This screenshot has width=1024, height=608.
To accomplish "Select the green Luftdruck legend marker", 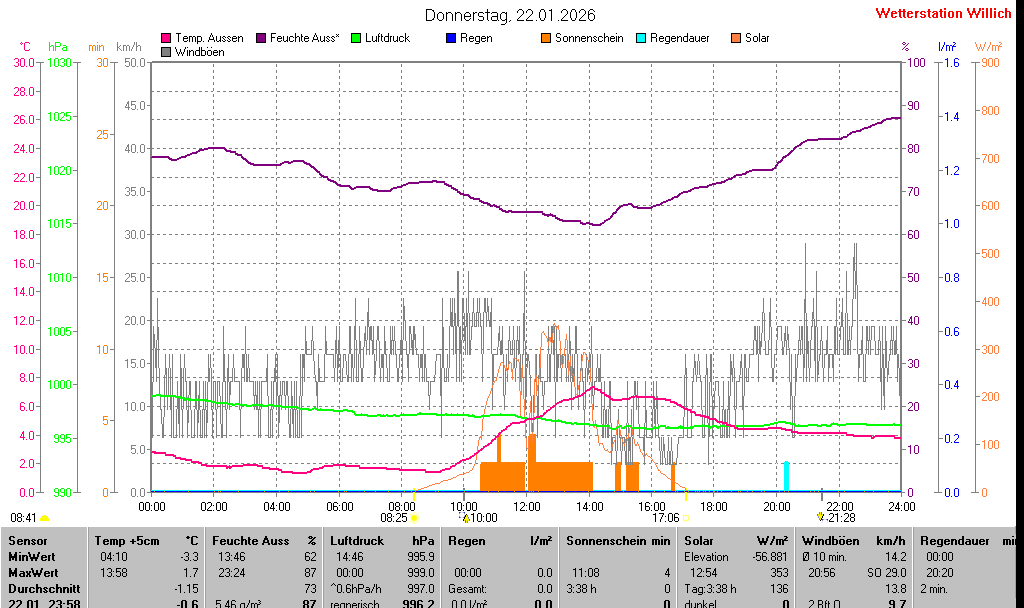I will [x=356, y=38].
